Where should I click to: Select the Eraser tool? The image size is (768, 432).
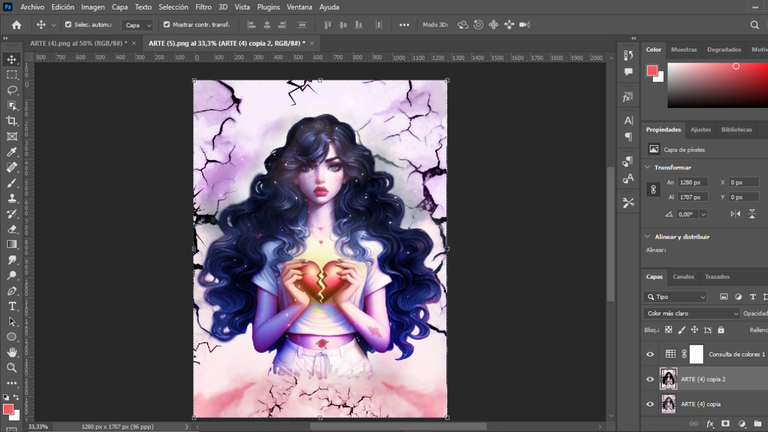pos(12,229)
